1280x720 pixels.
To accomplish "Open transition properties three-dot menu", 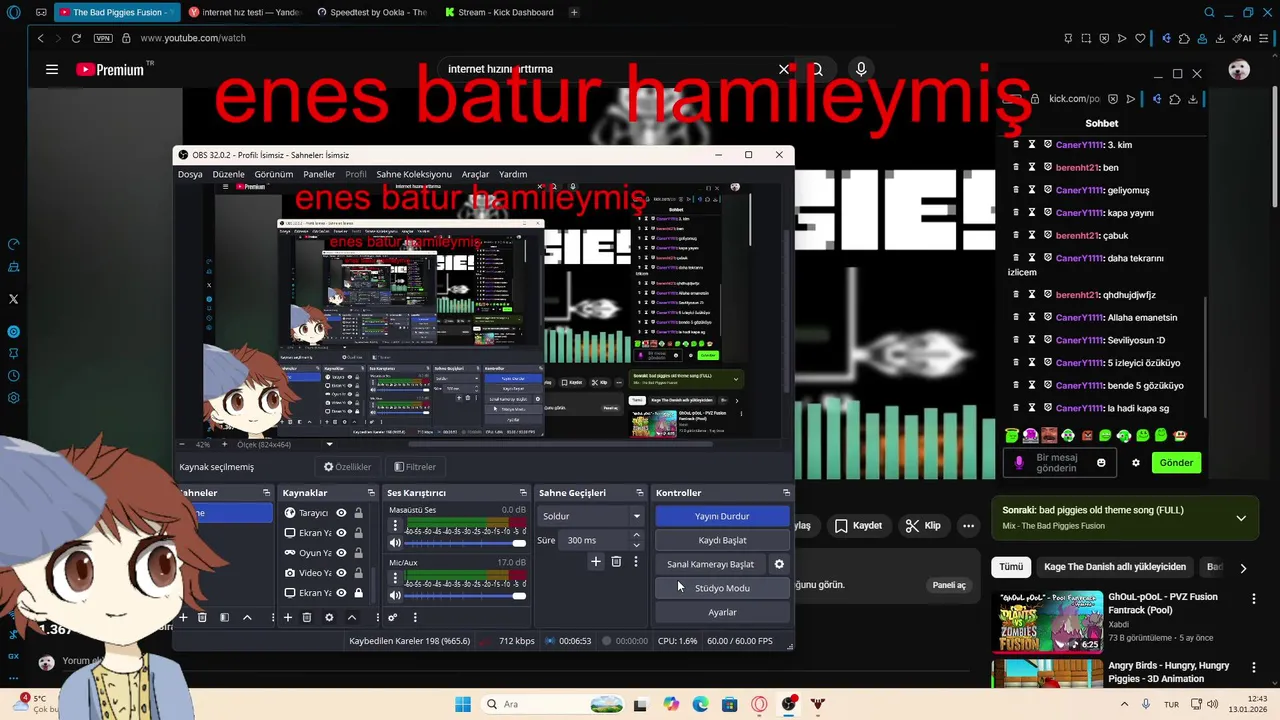I will [x=635, y=562].
